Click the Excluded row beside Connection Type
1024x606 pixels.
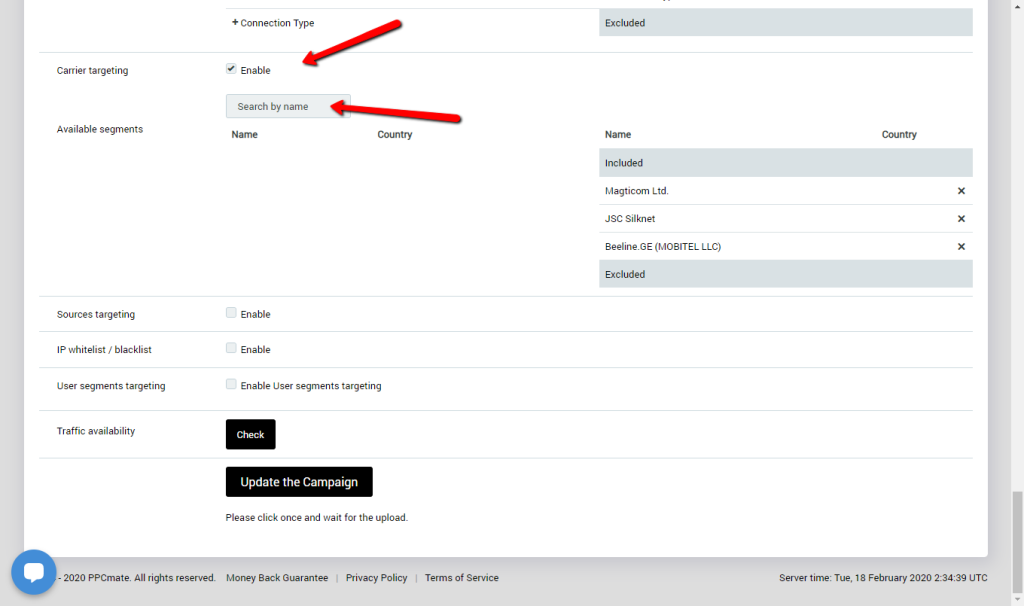pos(785,23)
